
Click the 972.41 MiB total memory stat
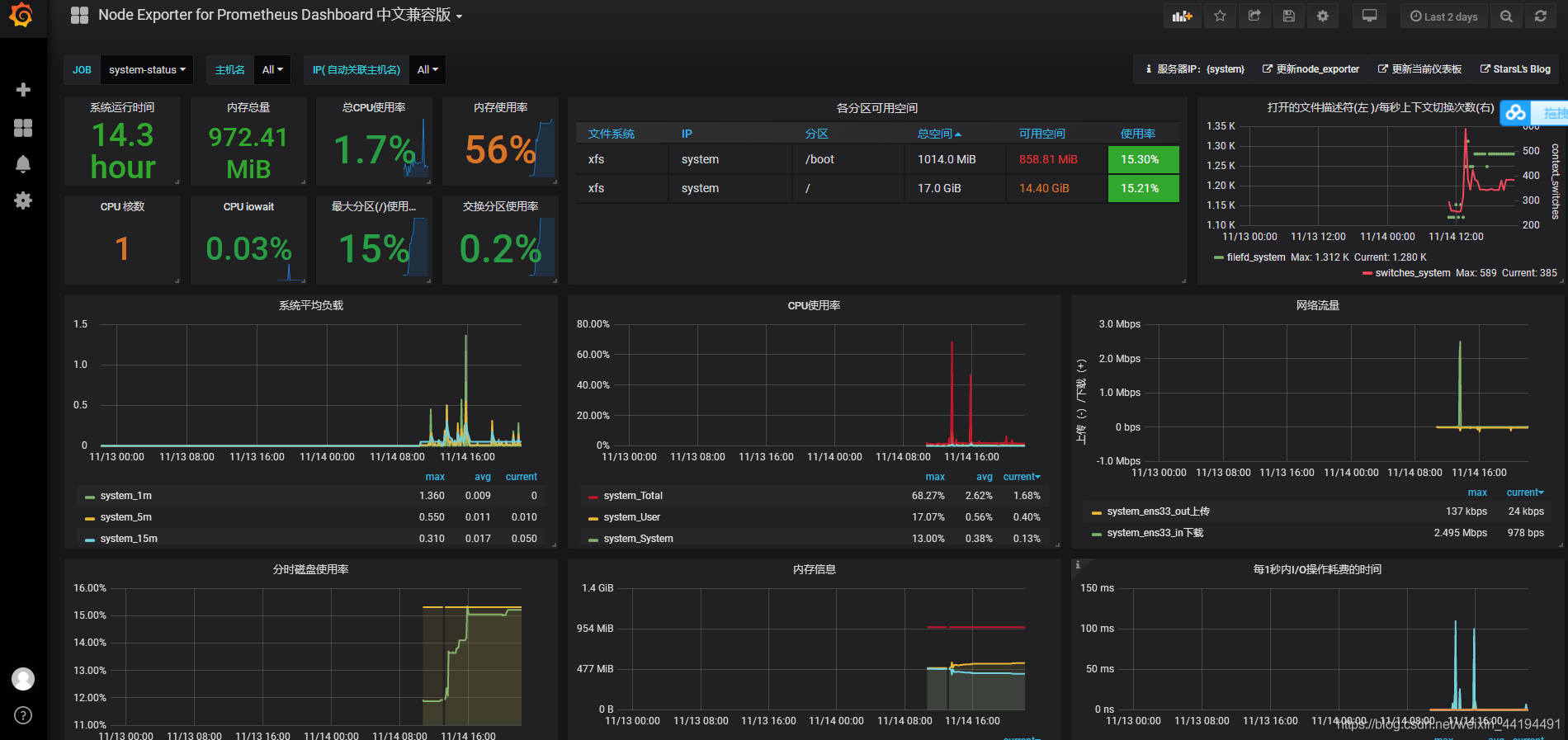tap(248, 152)
